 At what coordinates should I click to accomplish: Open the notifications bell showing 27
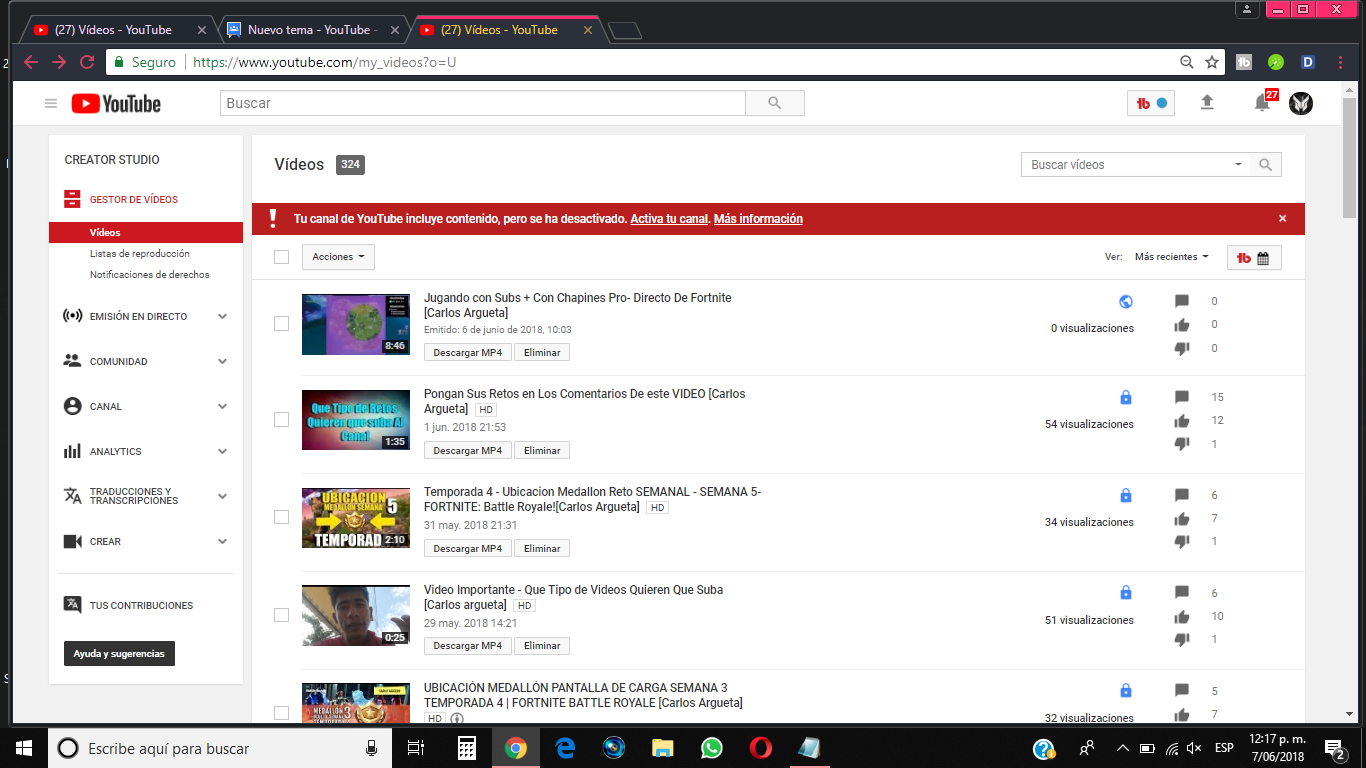1262,102
